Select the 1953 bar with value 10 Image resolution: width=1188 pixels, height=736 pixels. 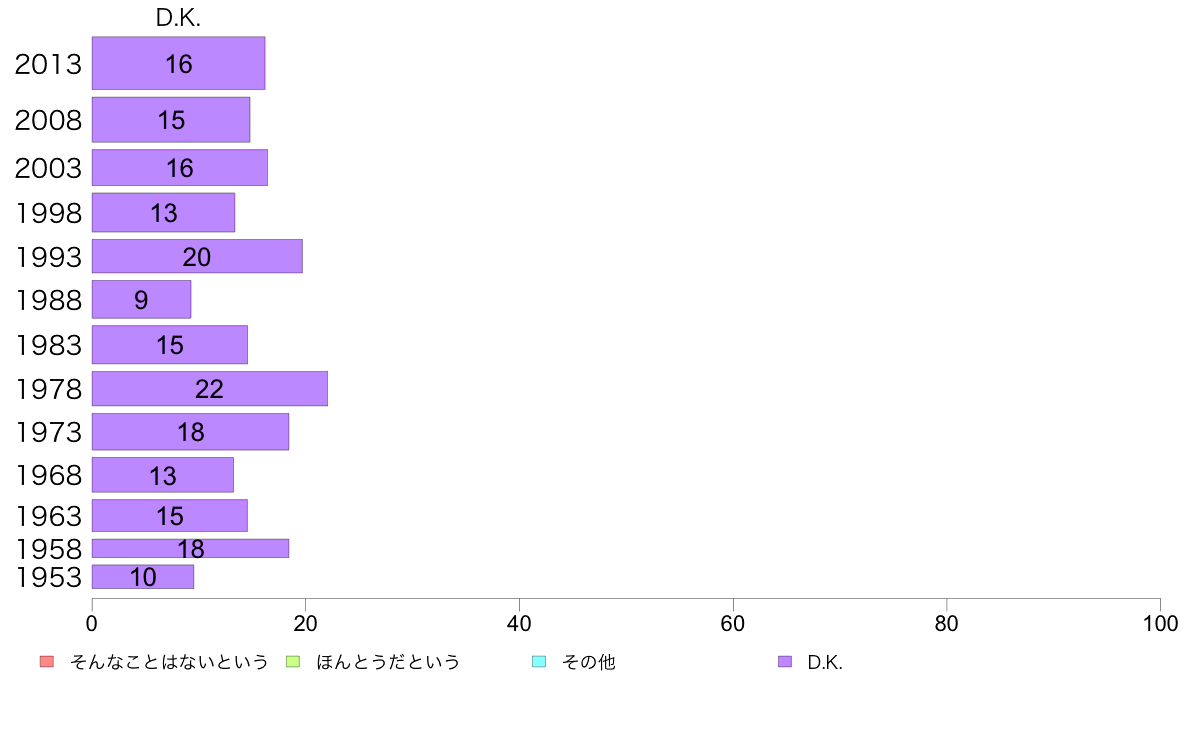coord(143,577)
